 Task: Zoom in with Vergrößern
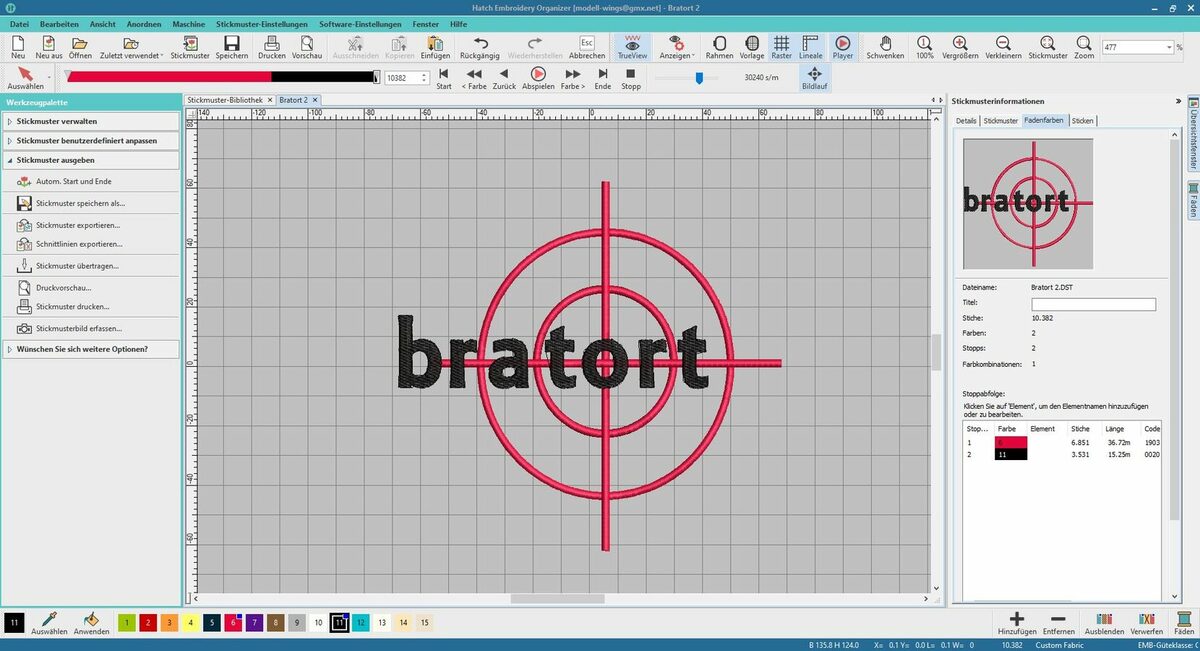(x=960, y=48)
